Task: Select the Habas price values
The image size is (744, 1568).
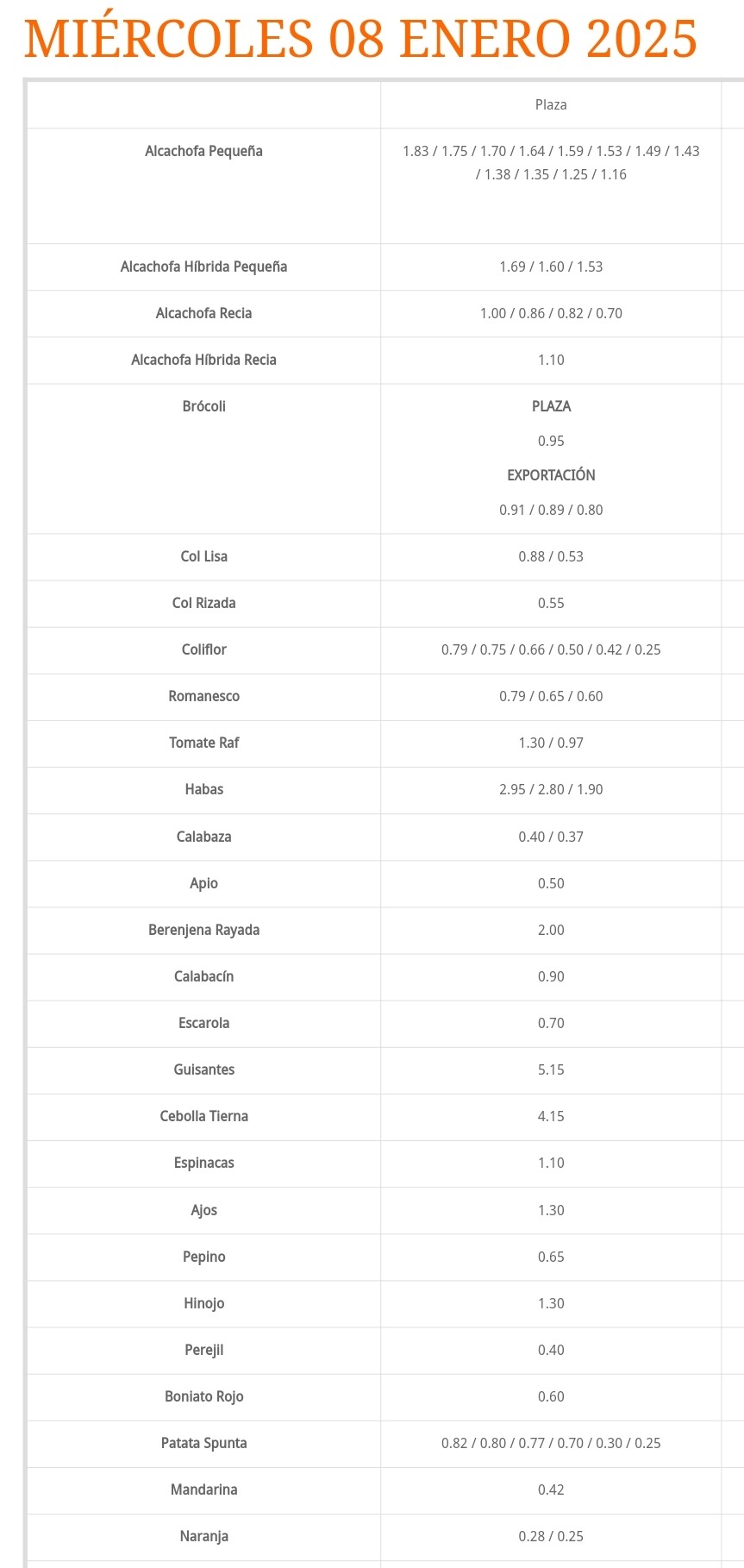Action: (x=551, y=789)
